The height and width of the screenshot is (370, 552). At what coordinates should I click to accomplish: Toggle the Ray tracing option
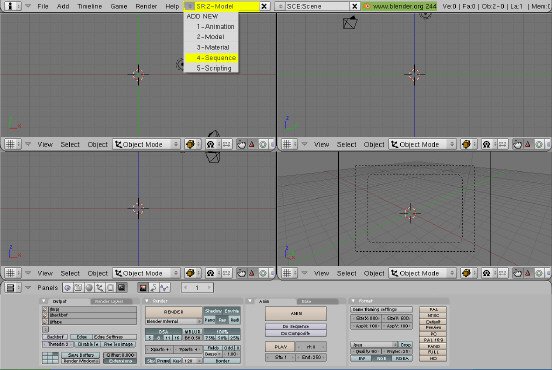pos(222,320)
